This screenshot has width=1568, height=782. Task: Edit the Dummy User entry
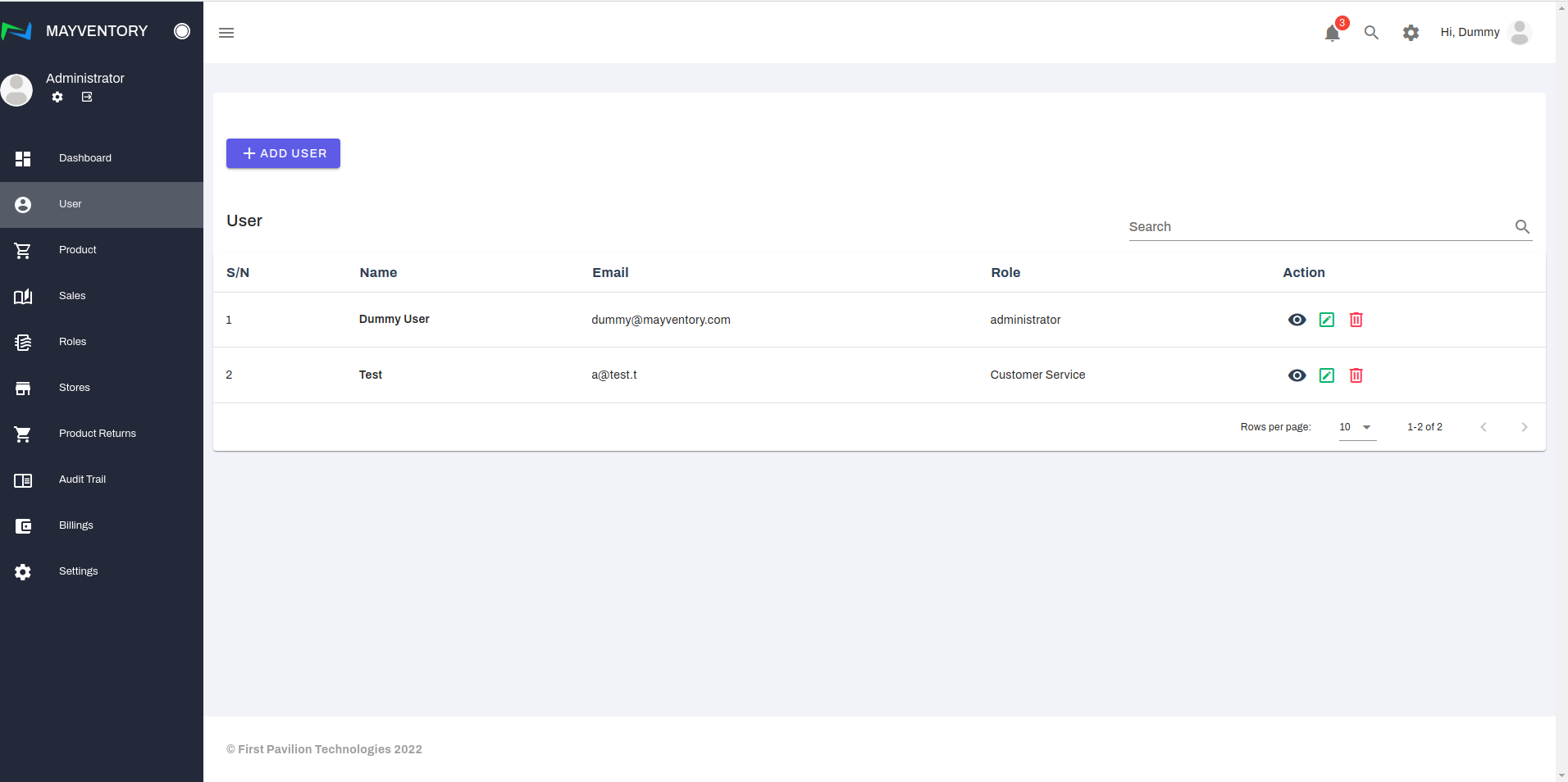[1327, 320]
